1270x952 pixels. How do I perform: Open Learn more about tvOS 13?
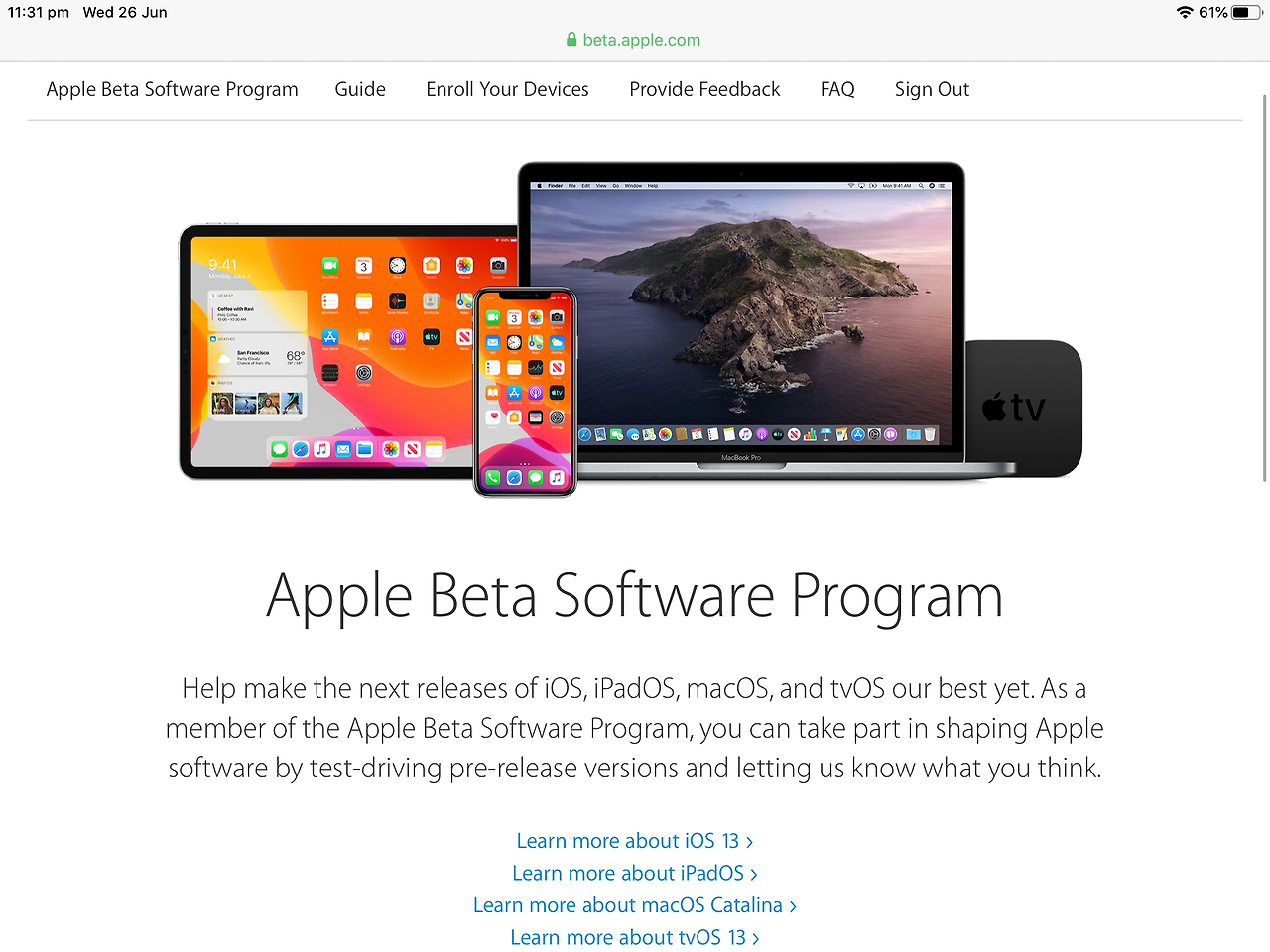(x=635, y=937)
